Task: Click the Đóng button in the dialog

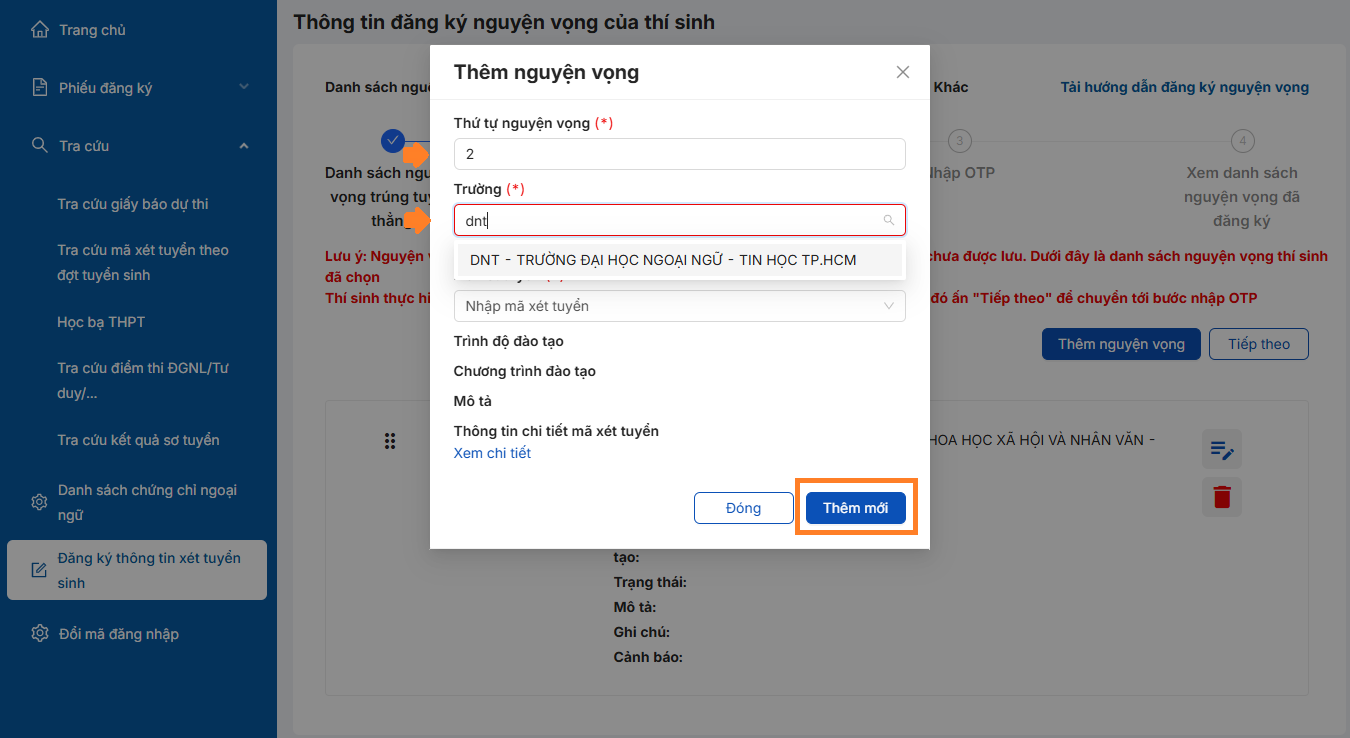Action: [743, 508]
